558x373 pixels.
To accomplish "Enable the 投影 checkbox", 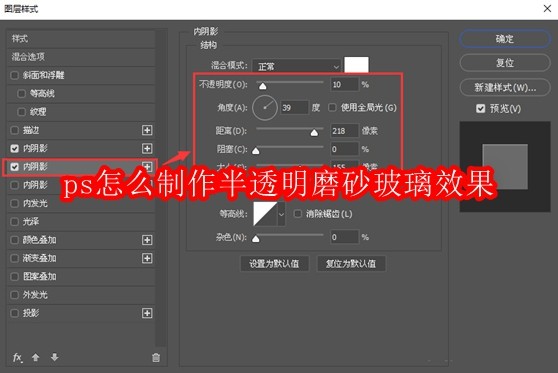I will (x=15, y=313).
